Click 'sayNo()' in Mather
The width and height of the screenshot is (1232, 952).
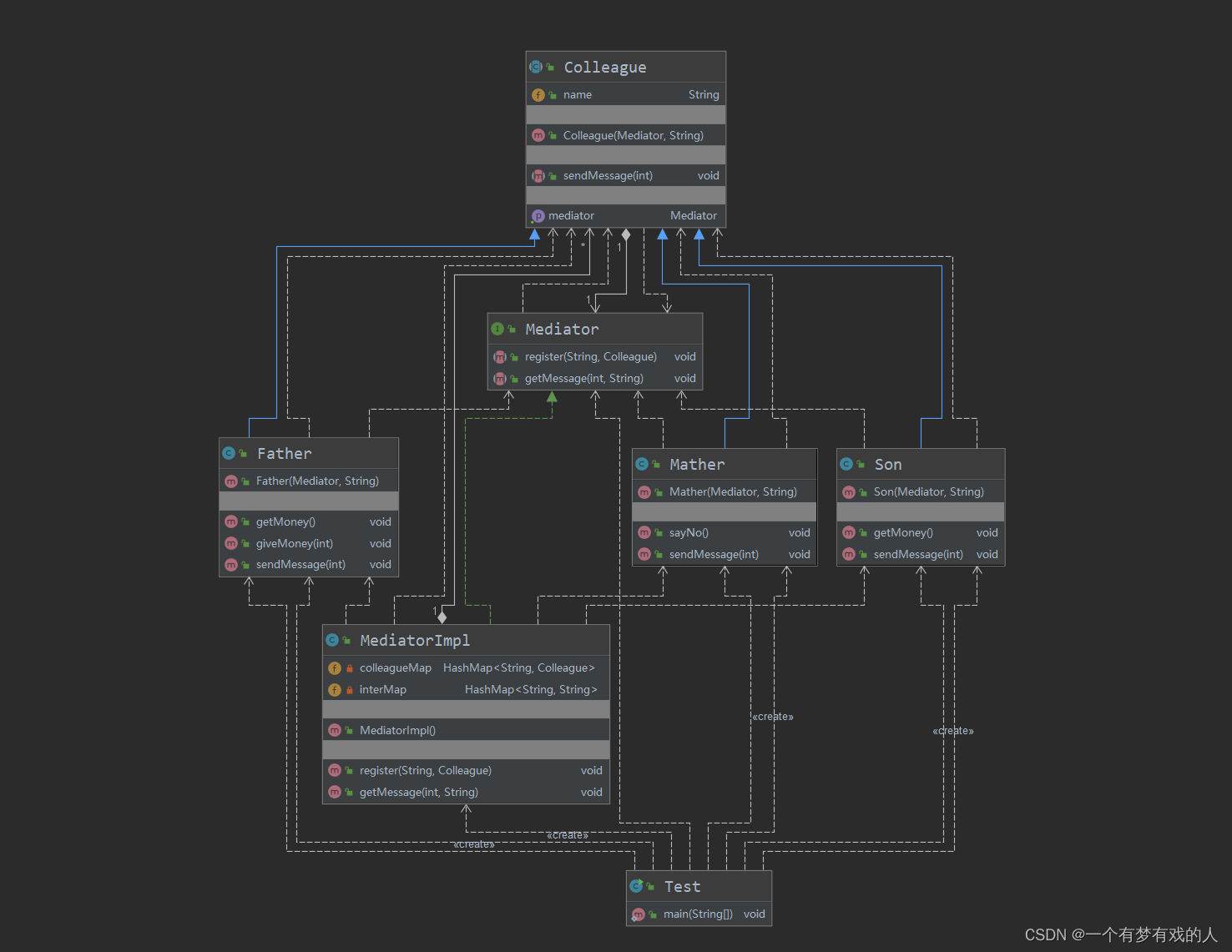pos(689,533)
